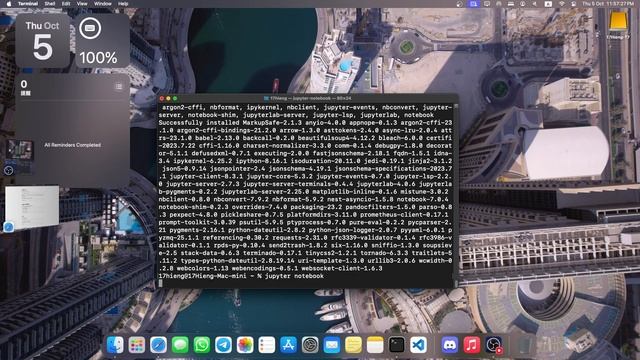Open the yellow external drive on desktop

point(618,21)
